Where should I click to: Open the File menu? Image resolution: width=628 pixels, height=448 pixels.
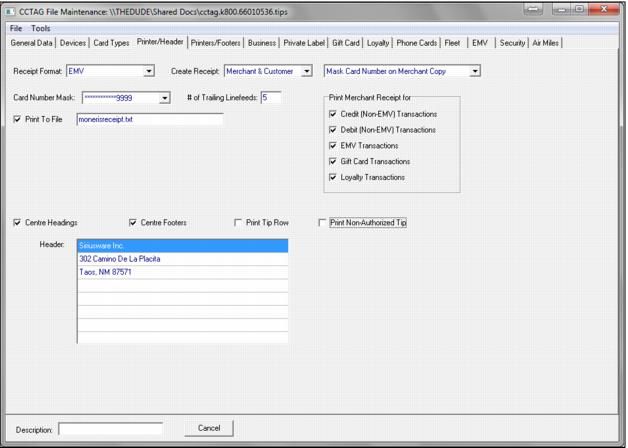[16, 28]
